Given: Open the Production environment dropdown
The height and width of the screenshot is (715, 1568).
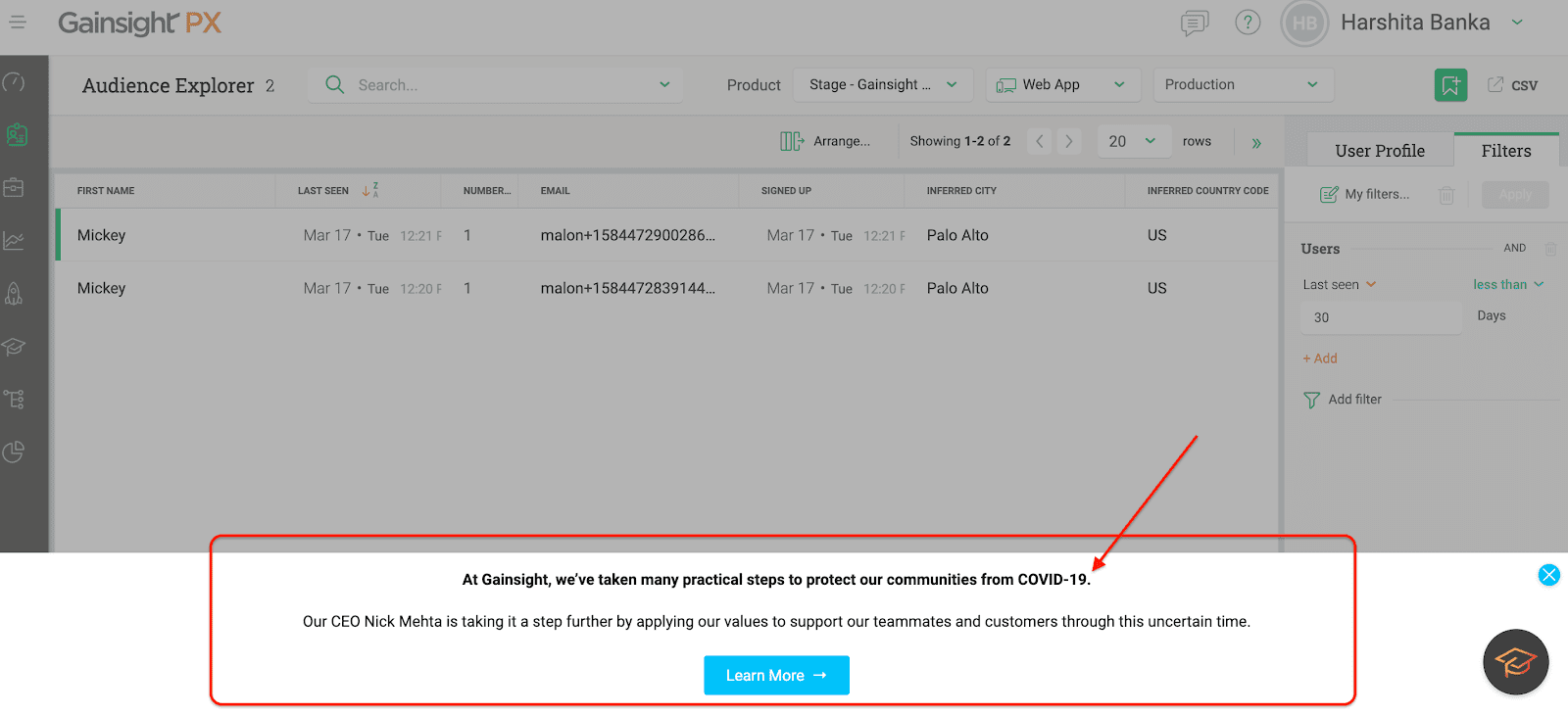Looking at the screenshot, I should (x=1242, y=85).
